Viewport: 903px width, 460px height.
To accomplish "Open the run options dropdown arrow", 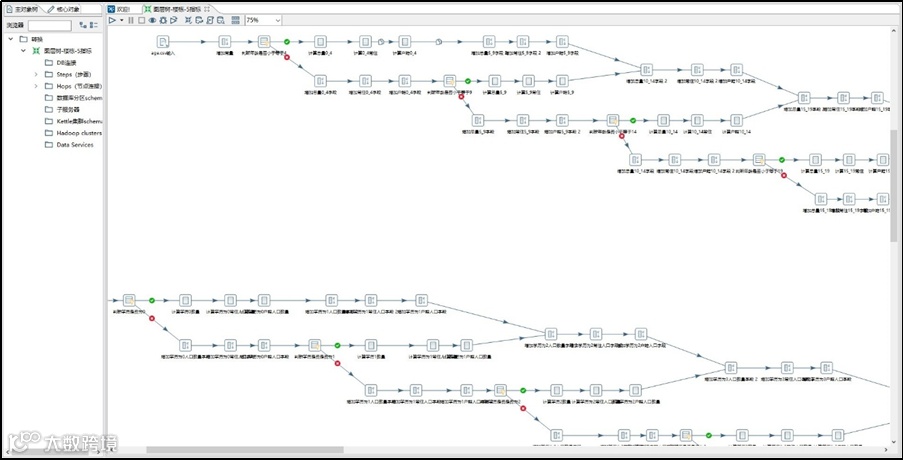I will pos(122,20).
